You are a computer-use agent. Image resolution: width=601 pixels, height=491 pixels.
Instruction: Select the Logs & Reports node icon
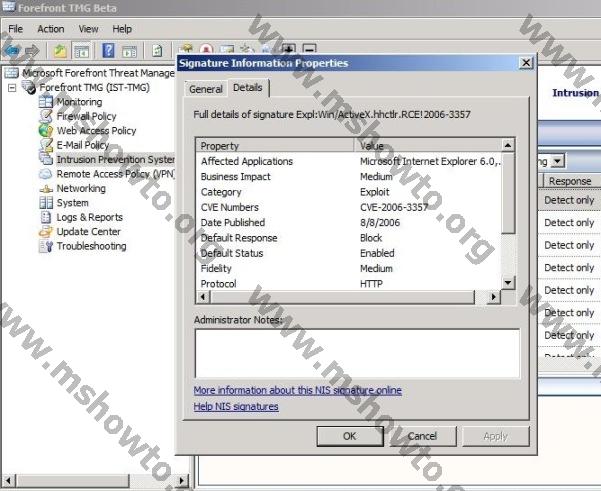click(46, 217)
